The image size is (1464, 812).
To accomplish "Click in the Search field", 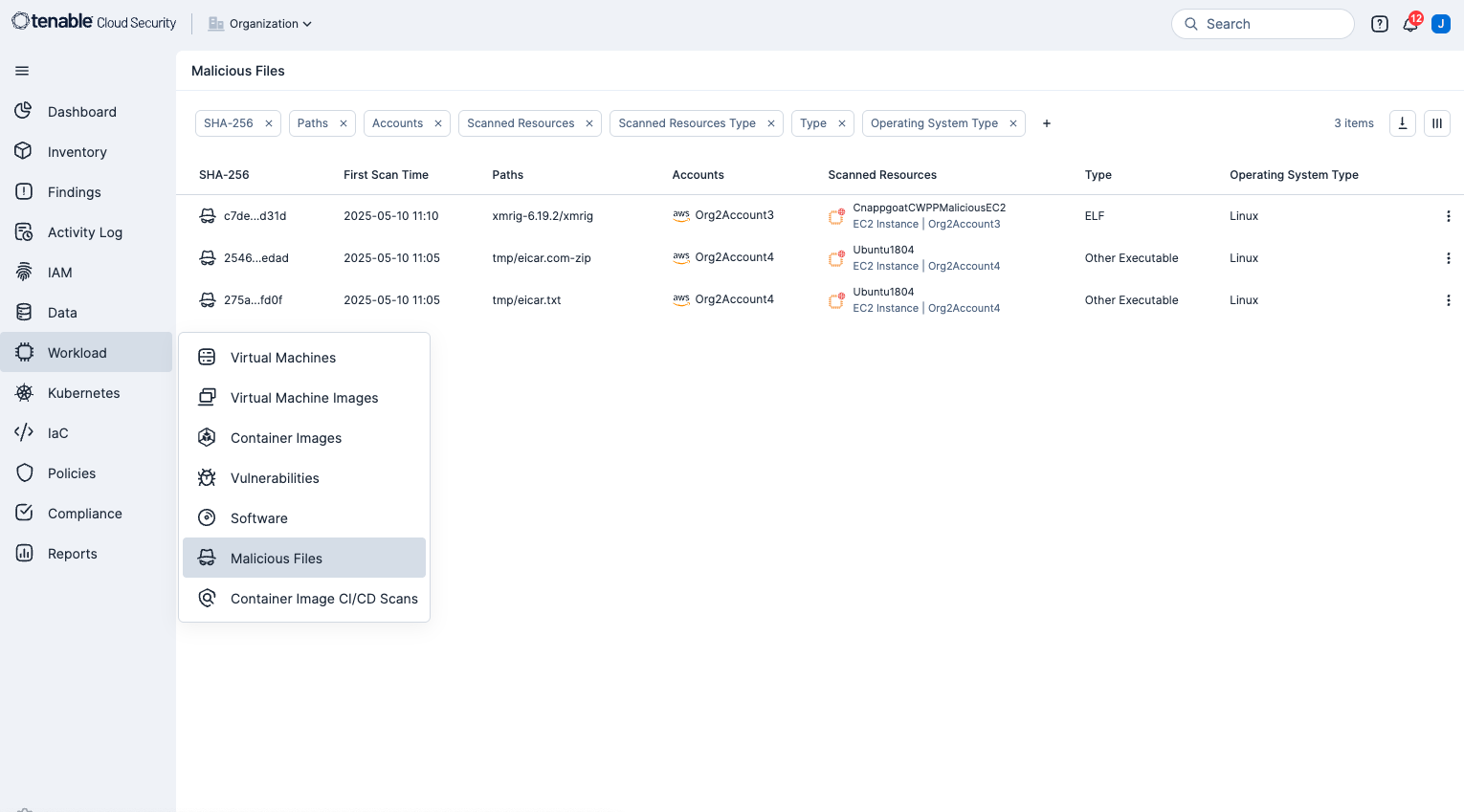I will (1273, 24).
